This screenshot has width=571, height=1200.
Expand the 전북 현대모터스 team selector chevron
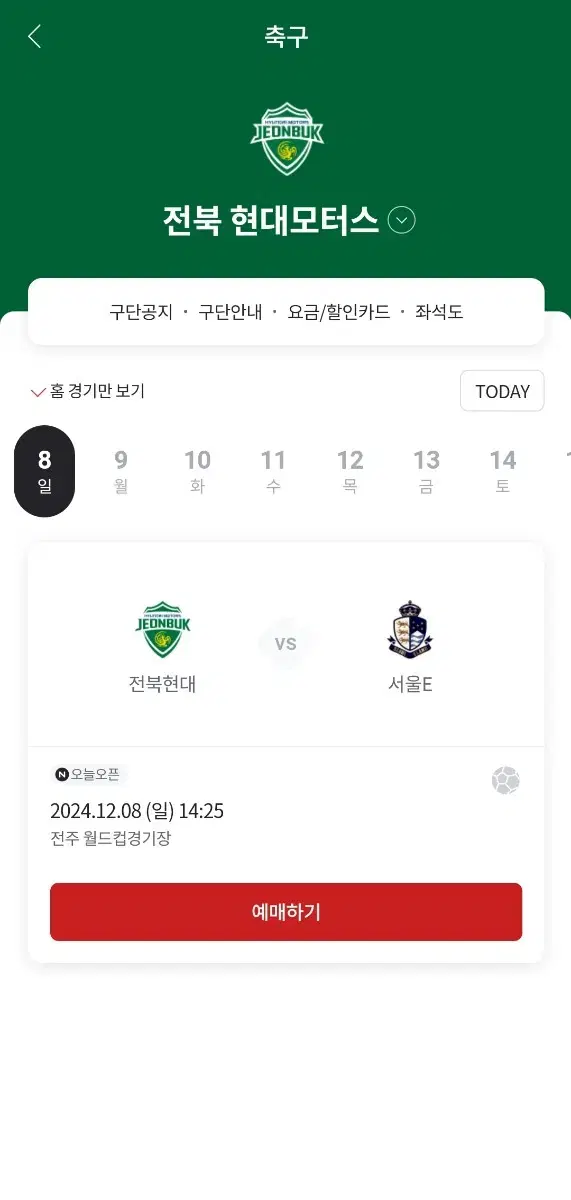(x=401, y=220)
